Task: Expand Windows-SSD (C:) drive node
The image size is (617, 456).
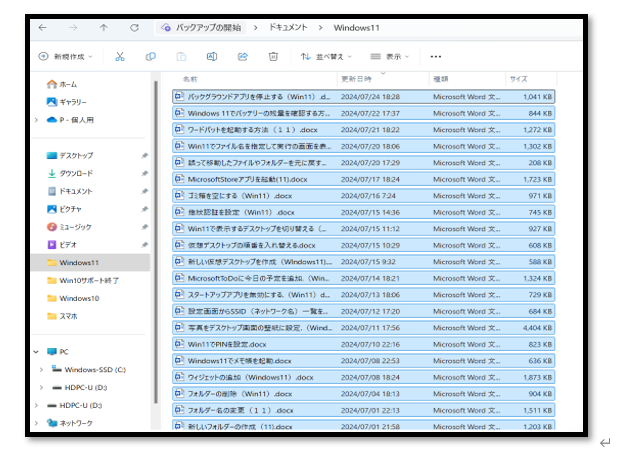Action: [x=41, y=369]
